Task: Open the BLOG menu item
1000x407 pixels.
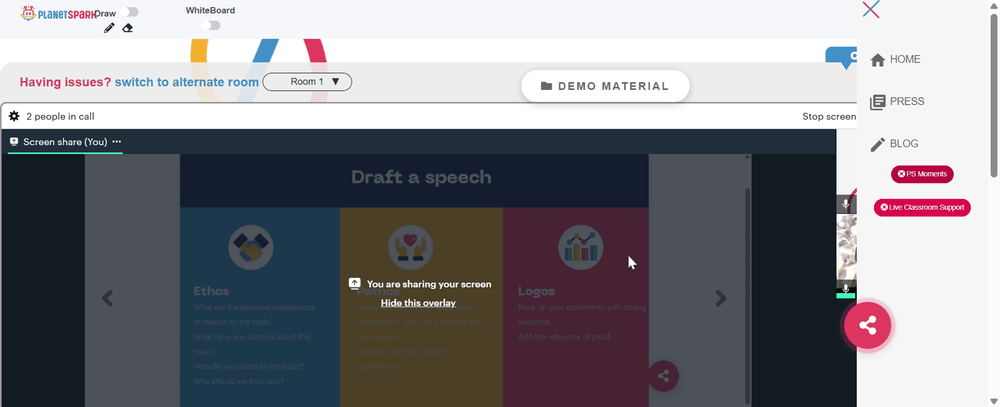Action: (894, 144)
